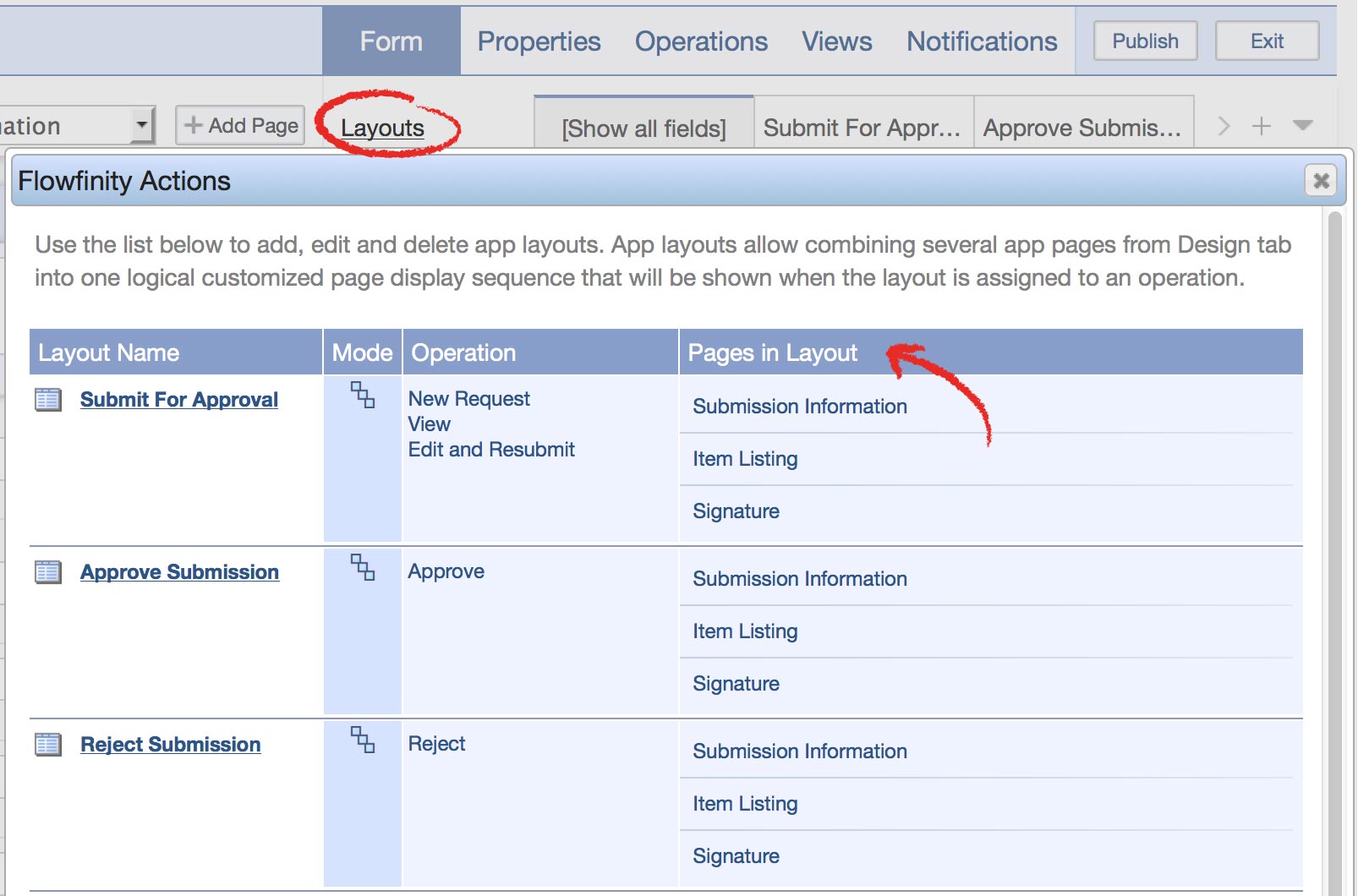Click Signature in Approve Submission row
Image resolution: width=1358 pixels, height=896 pixels.
(736, 684)
